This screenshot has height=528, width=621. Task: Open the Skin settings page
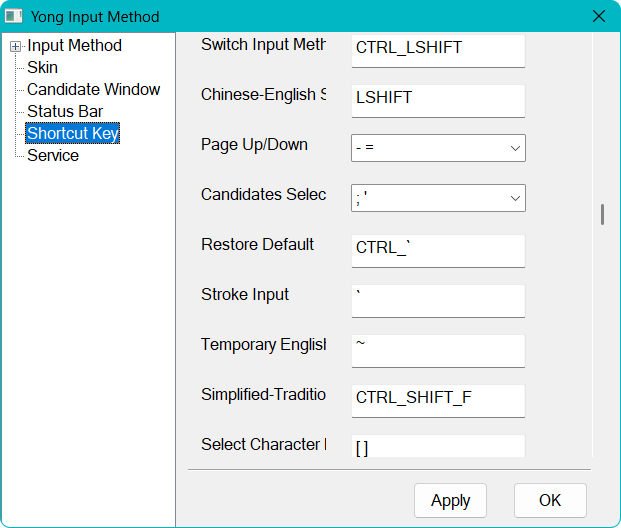click(x=42, y=67)
